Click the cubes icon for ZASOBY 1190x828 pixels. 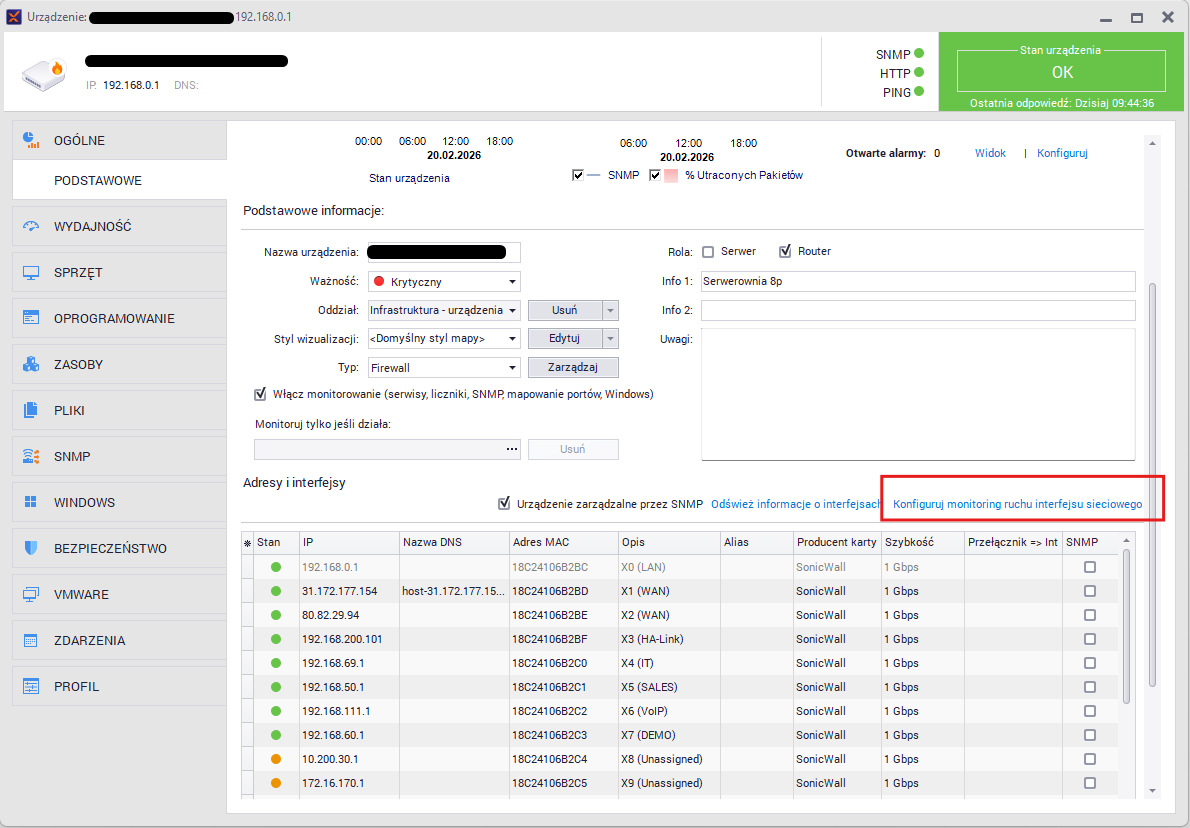point(31,365)
